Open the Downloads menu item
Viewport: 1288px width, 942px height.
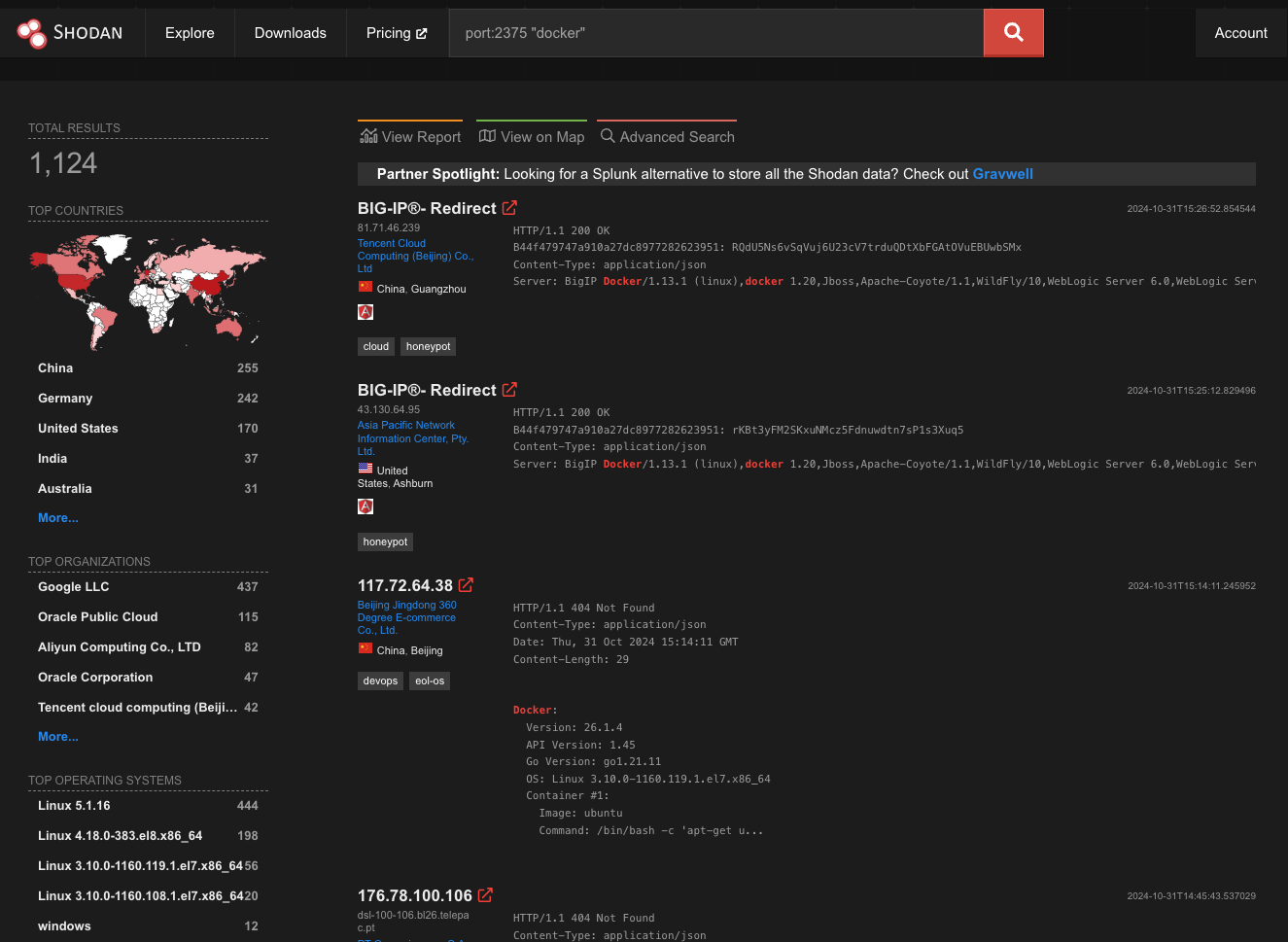291,33
